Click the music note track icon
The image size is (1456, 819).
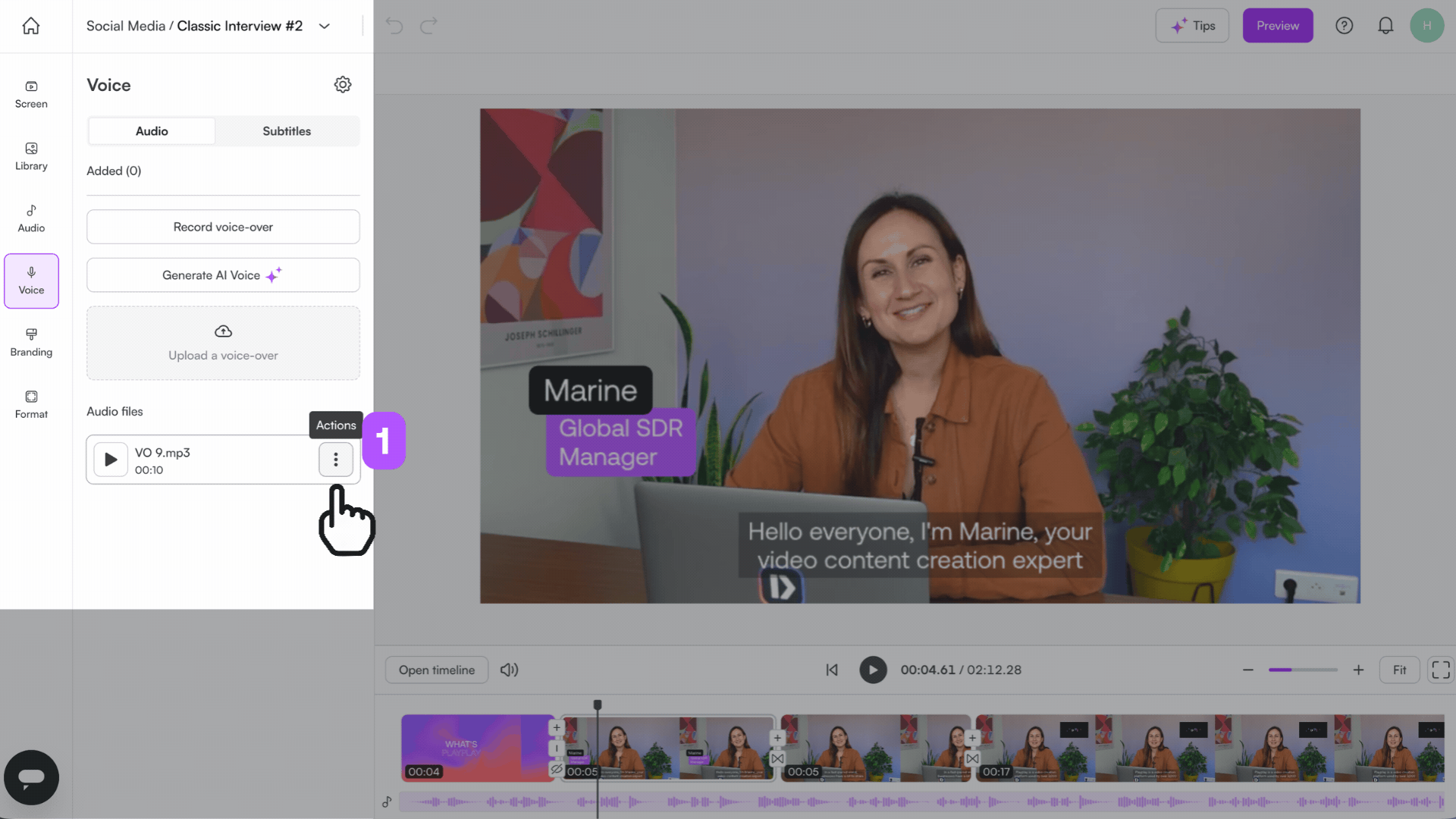coord(387,802)
